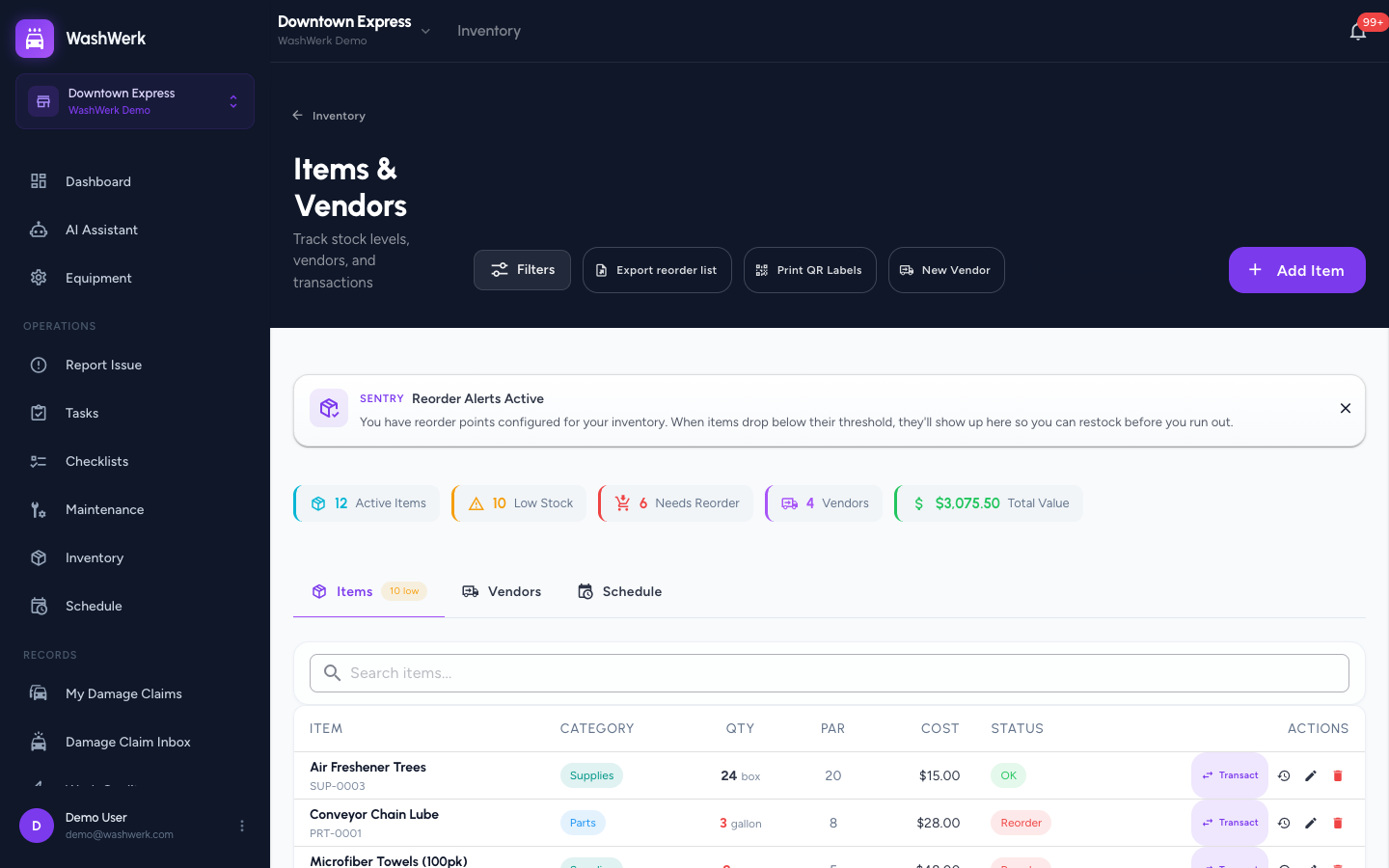The height and width of the screenshot is (868, 1389).
Task: Switch to the Vendors tab
Action: [x=502, y=591]
